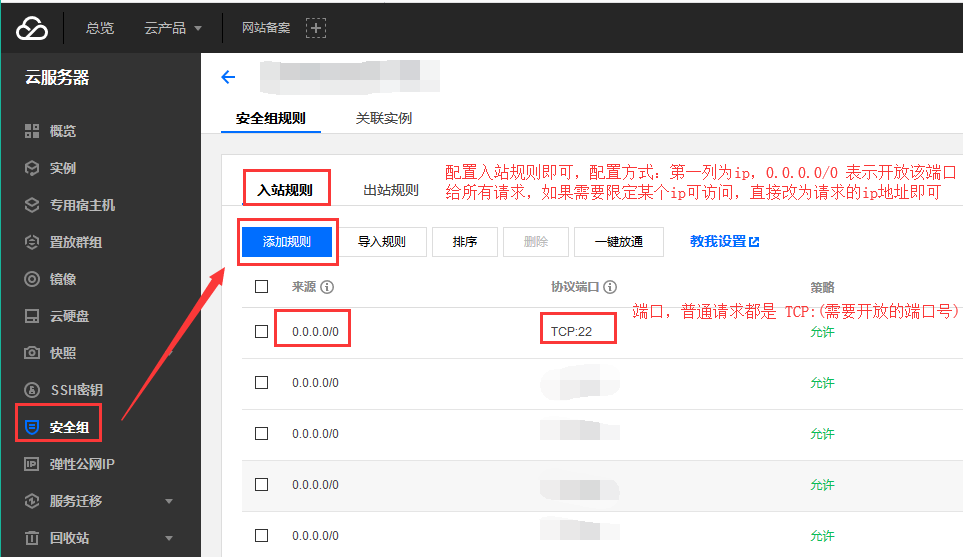Click 允许 policy in the TCP:22 row

822,332
